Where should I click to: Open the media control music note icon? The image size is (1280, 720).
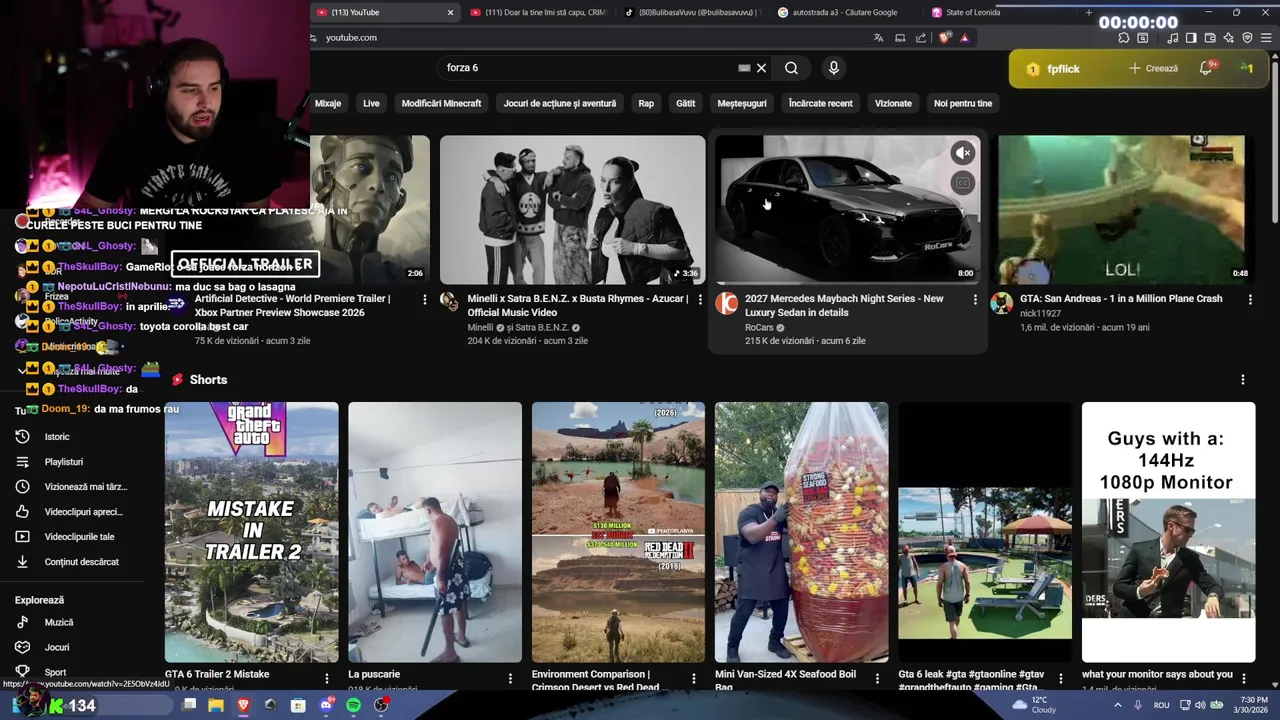tap(1172, 38)
